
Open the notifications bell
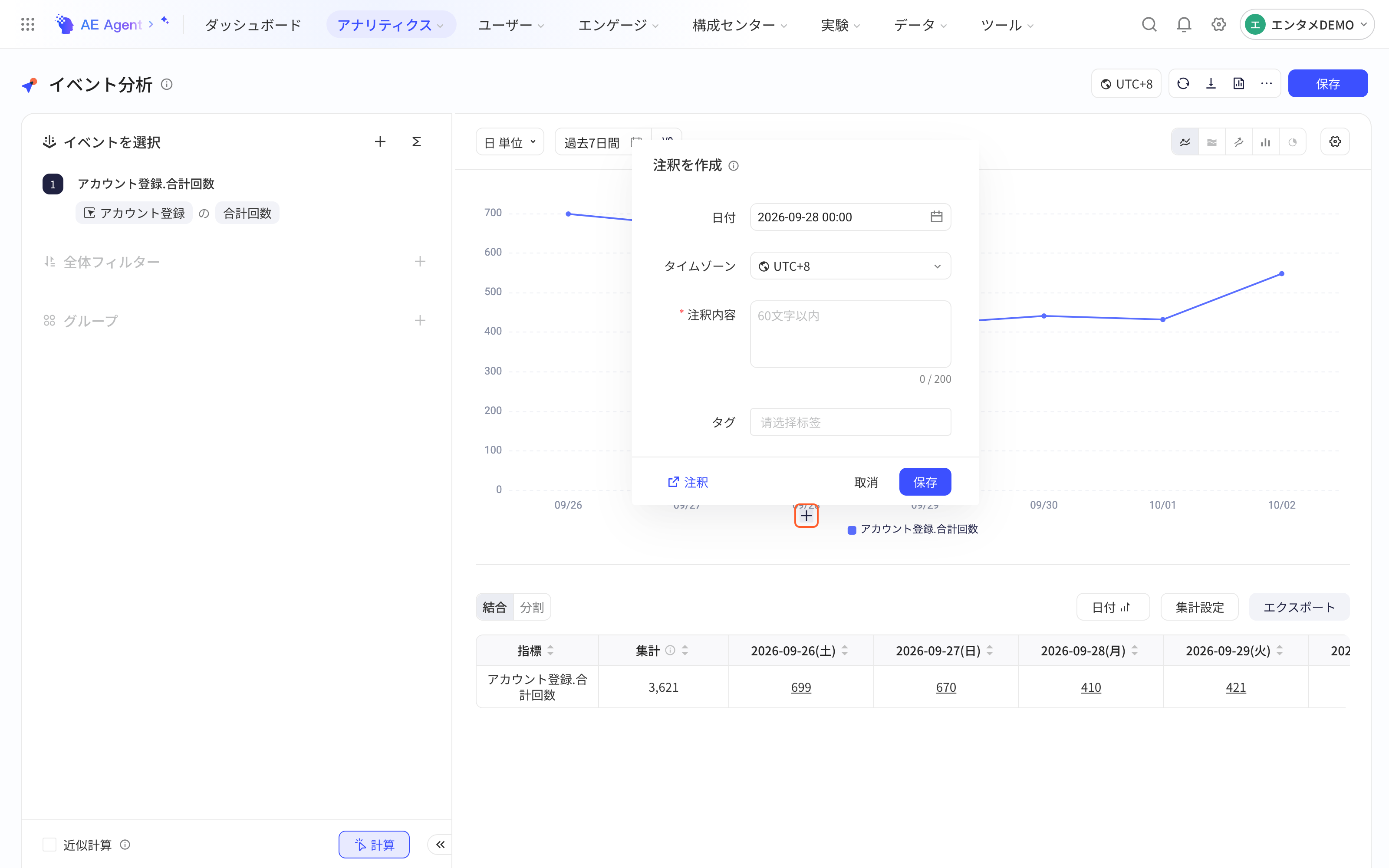pos(1184,25)
